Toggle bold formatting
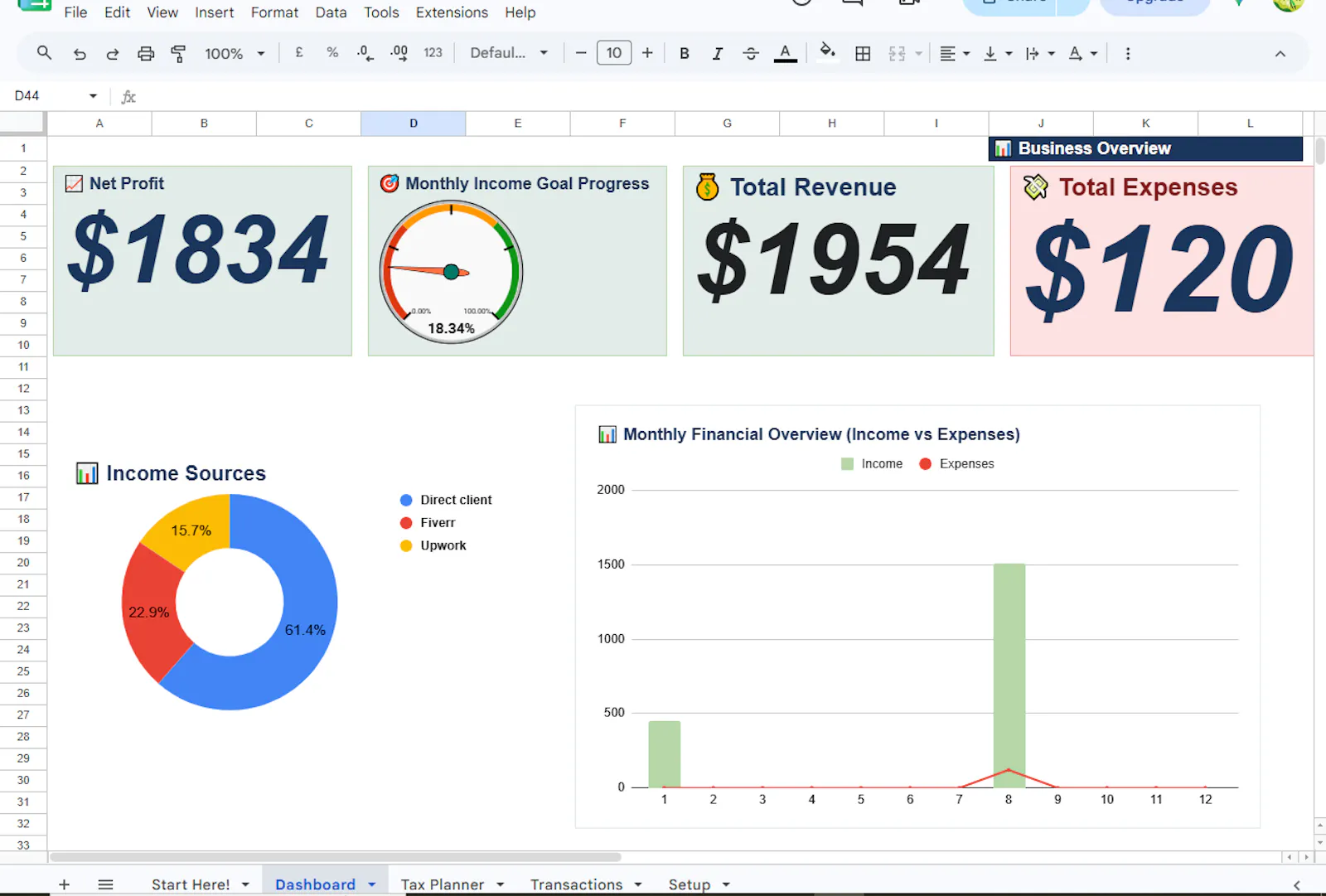The height and width of the screenshot is (896, 1326). point(685,54)
